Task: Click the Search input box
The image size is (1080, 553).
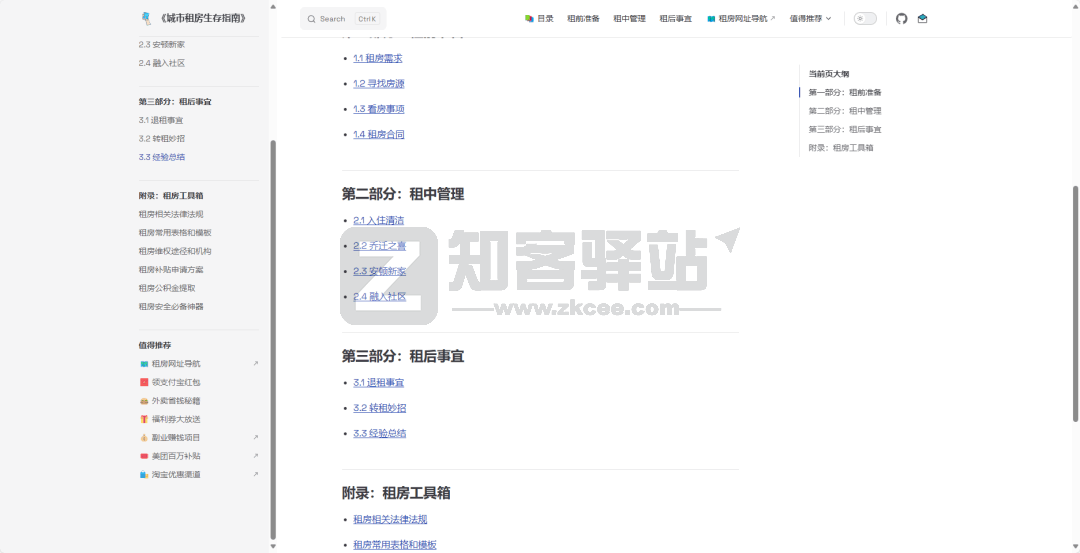Action: 343,19
